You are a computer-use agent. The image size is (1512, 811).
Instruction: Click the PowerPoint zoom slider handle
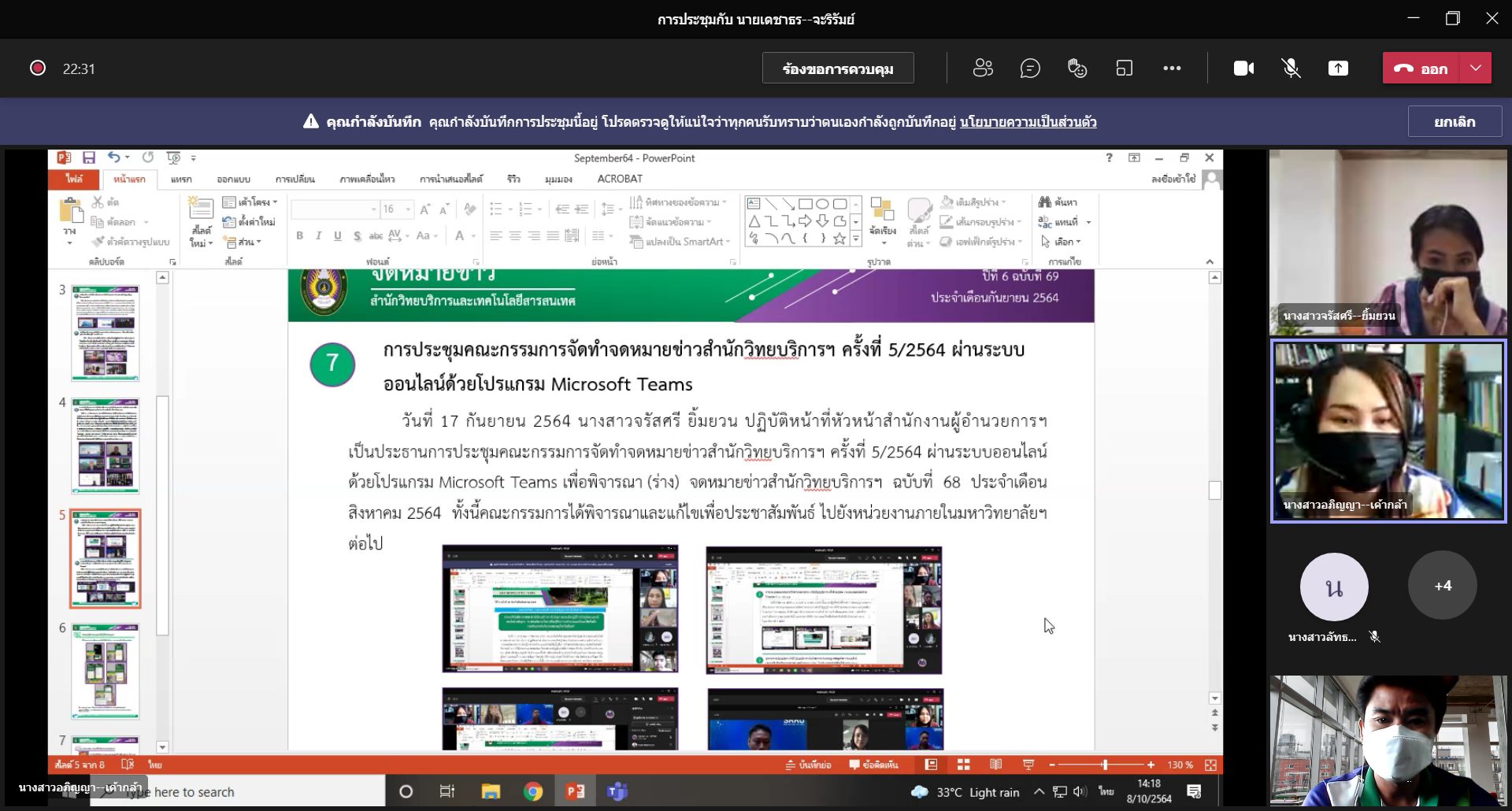(x=1105, y=765)
